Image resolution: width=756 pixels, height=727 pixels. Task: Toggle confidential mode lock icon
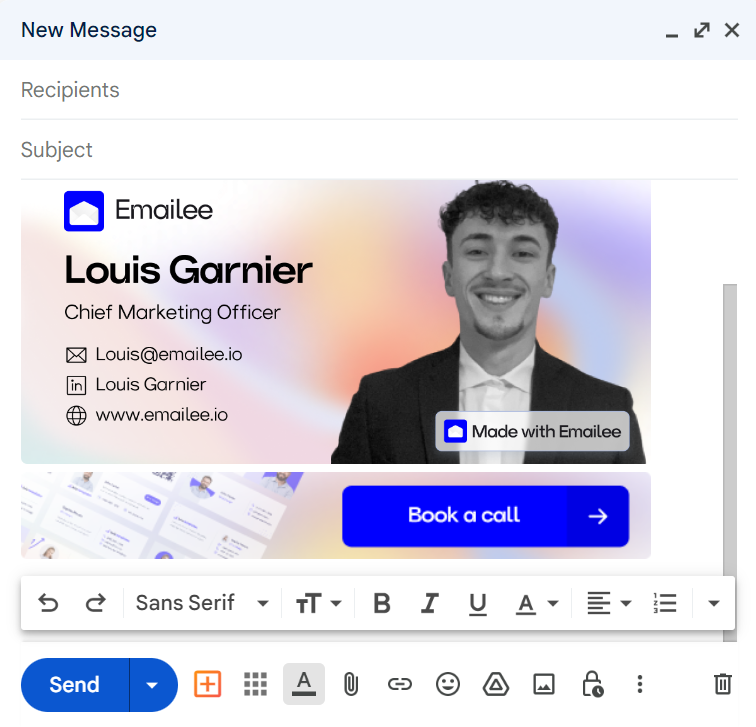(x=593, y=684)
